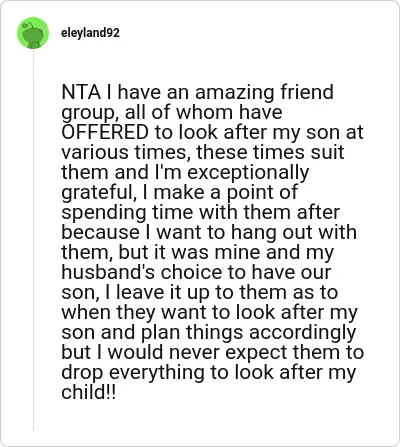
Task: Click the line starting 'them, but it was mine'
Action: (x=197, y=253)
